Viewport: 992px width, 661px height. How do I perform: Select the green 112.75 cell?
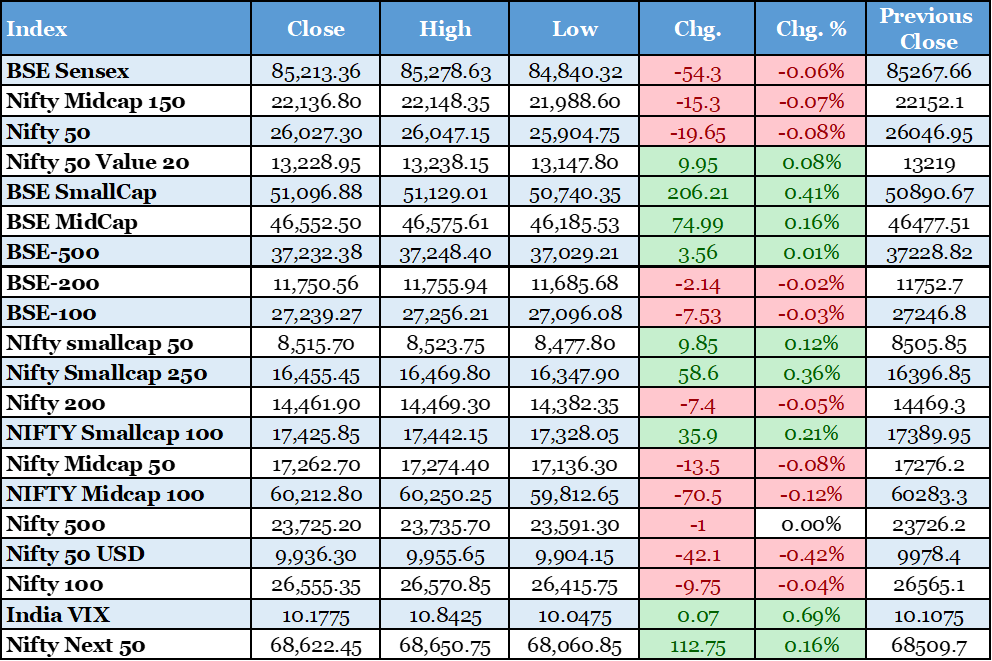click(697, 644)
